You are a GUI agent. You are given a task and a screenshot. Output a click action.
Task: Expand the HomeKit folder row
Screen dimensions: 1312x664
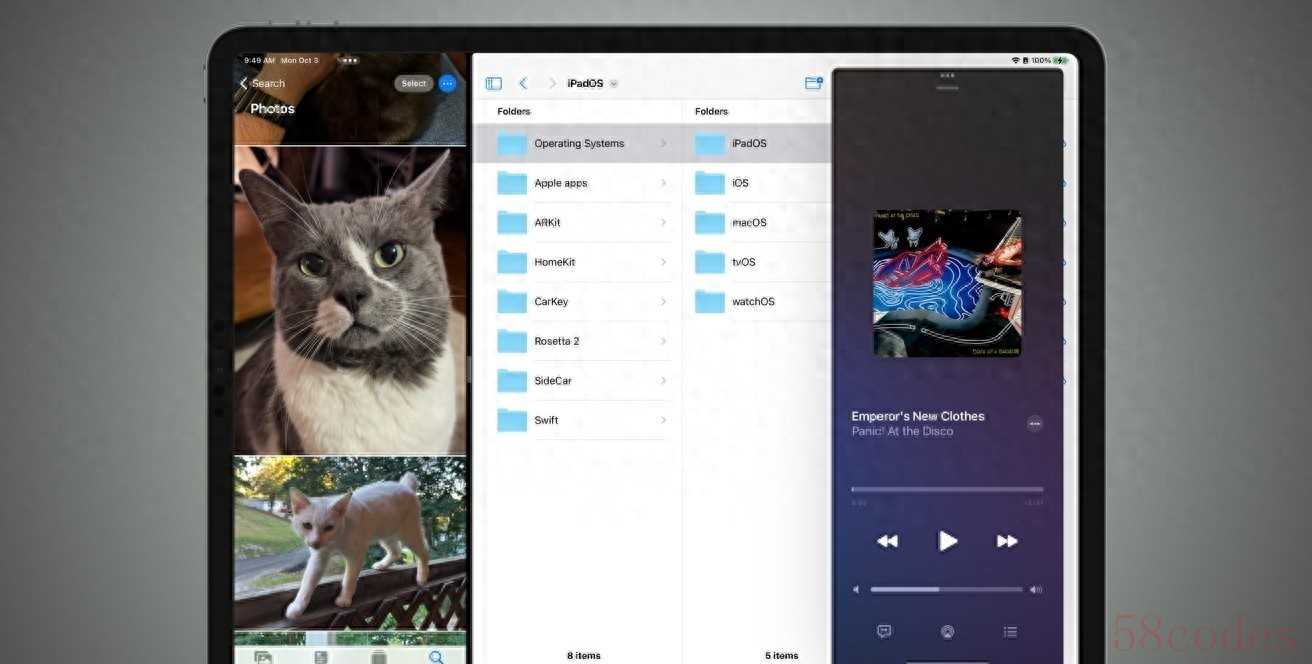coord(582,262)
